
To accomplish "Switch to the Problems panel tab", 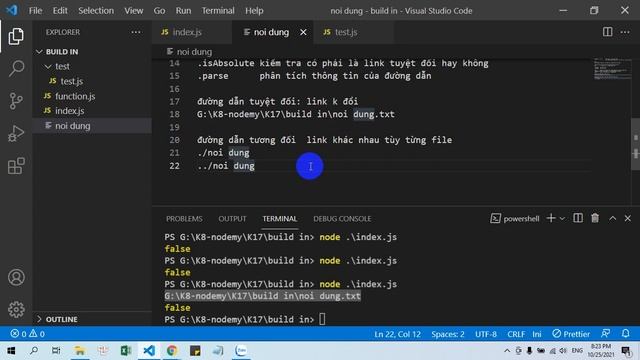I will click(x=184, y=219).
